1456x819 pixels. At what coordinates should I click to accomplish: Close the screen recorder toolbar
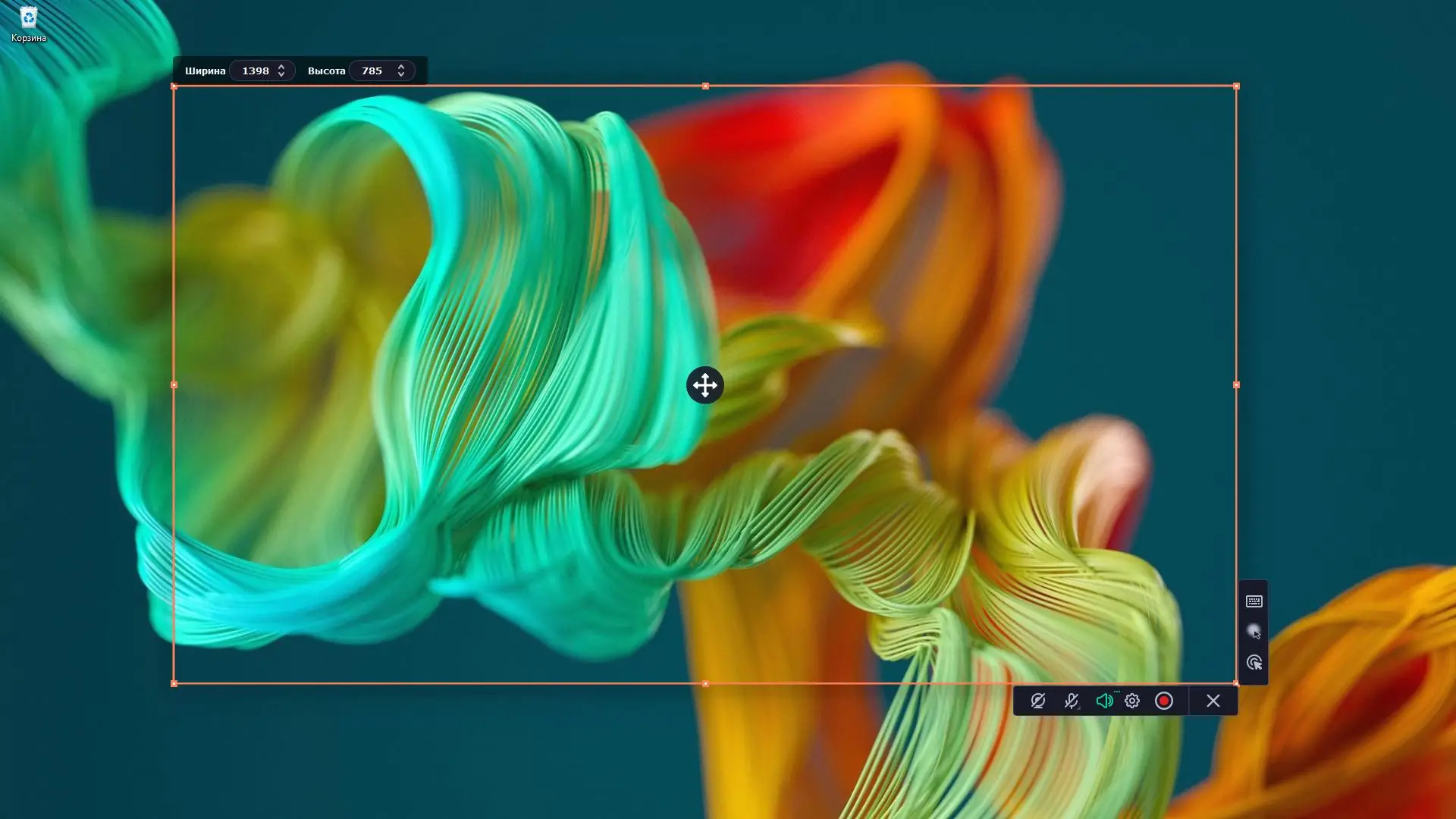point(1213,701)
